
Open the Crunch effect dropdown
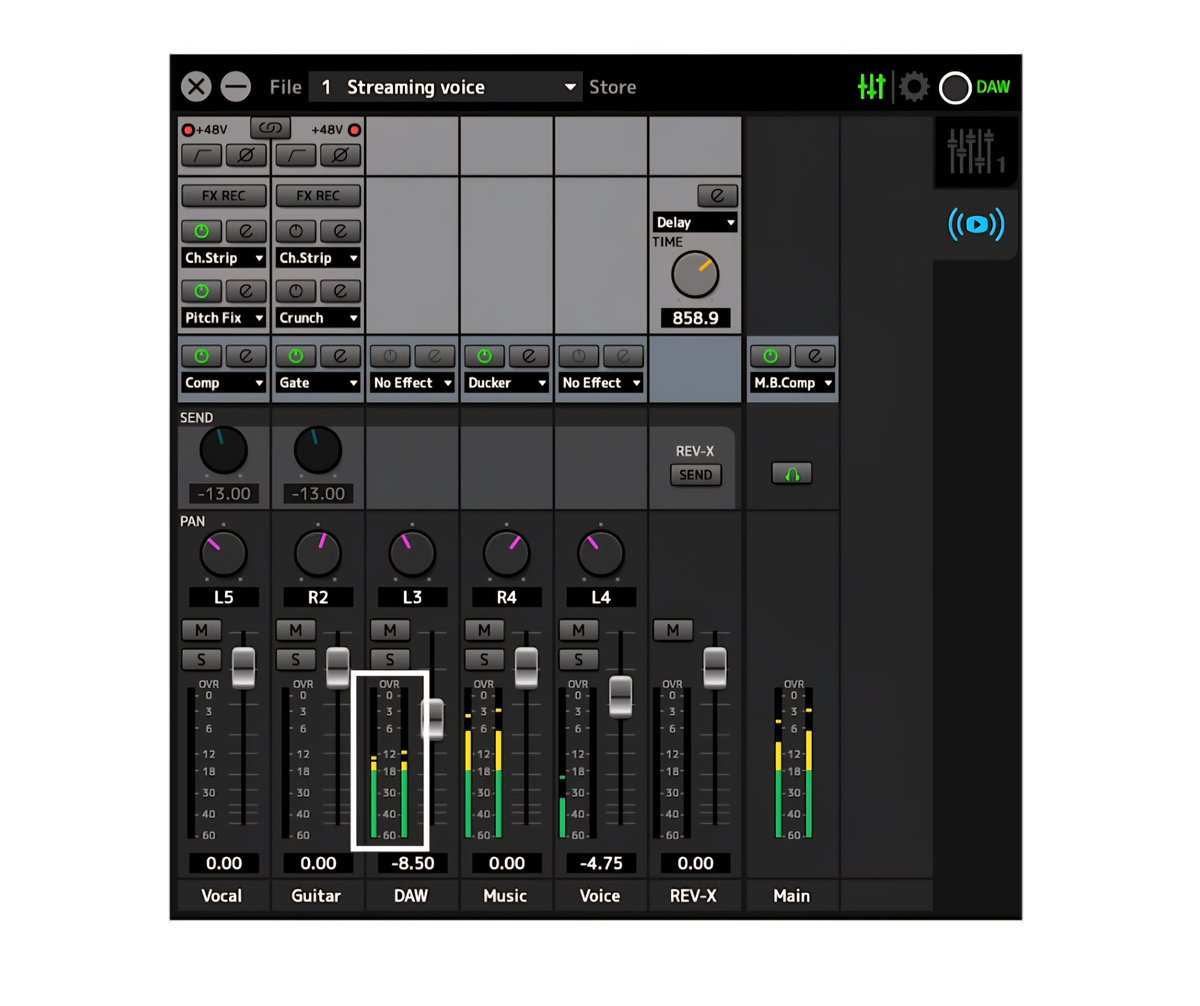(318, 318)
